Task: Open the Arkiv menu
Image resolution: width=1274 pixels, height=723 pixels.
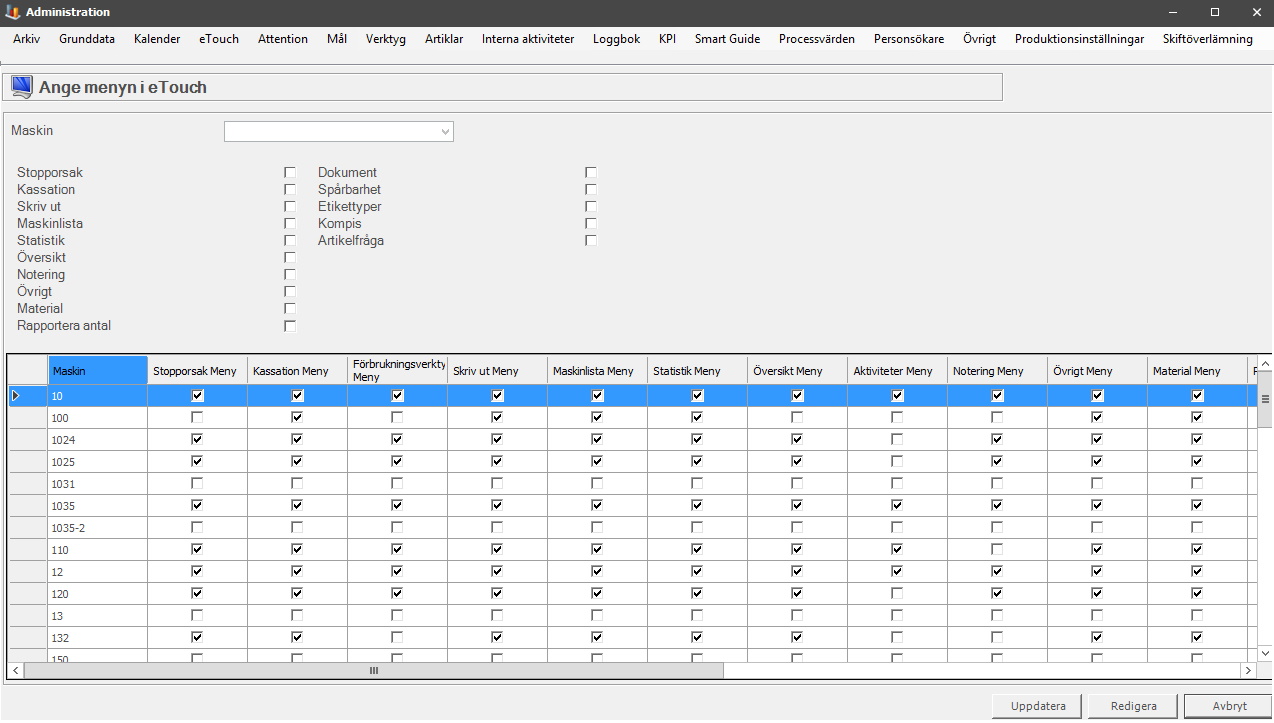Action: click(27, 39)
